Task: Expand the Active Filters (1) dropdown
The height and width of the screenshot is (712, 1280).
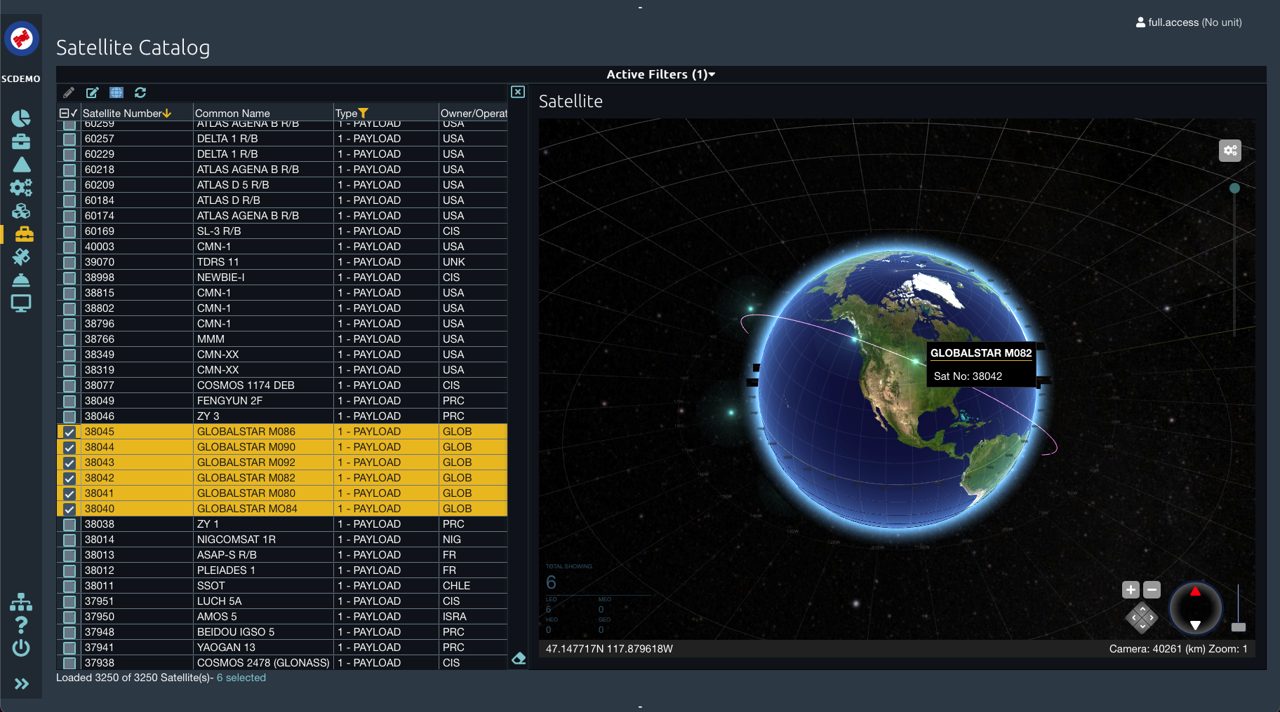Action: click(x=660, y=75)
